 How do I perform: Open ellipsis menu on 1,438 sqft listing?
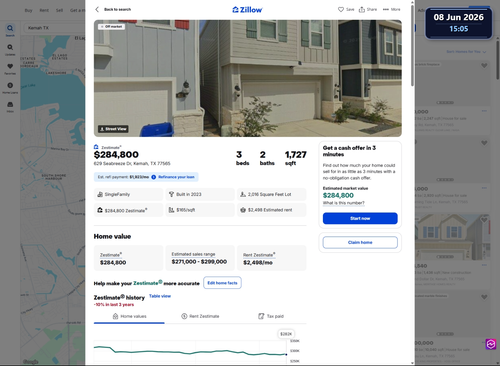484,265
